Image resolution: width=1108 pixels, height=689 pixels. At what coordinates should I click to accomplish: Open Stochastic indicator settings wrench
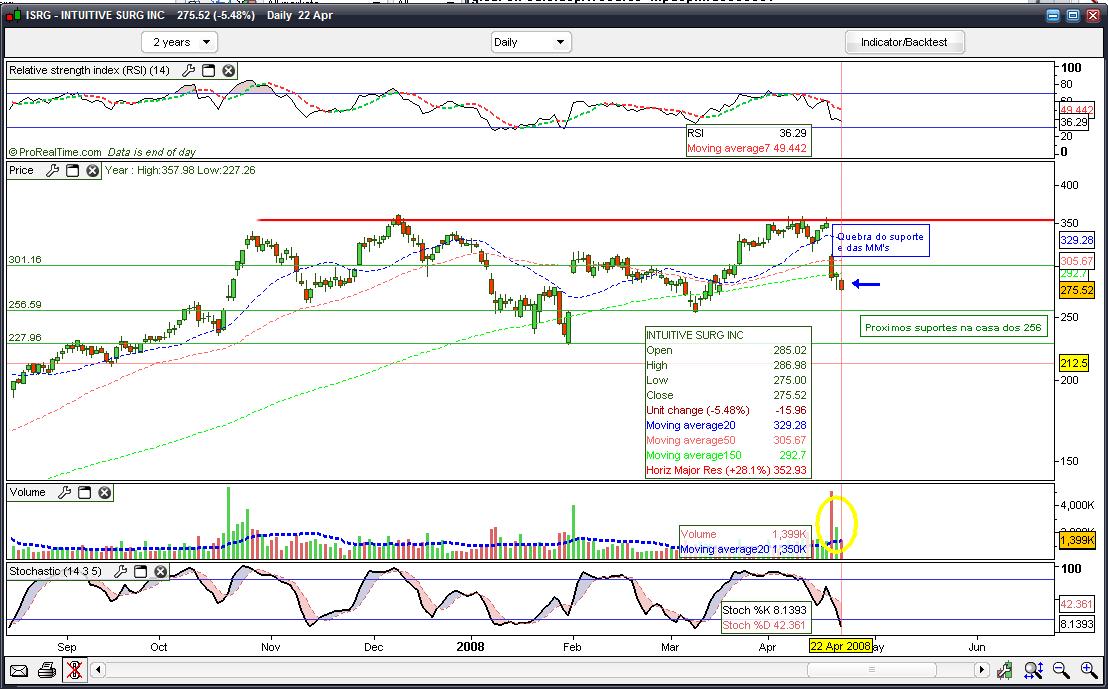coord(120,571)
